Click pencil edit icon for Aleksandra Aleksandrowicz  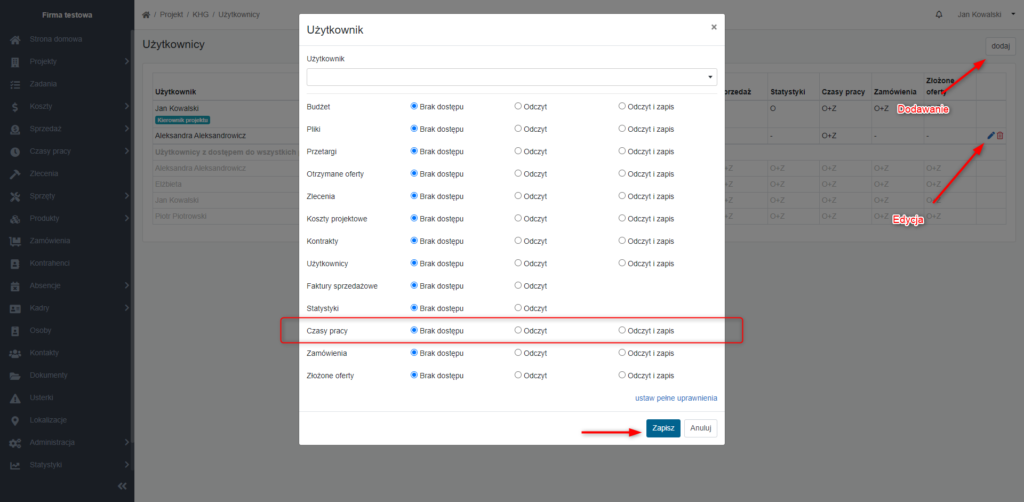tap(991, 135)
